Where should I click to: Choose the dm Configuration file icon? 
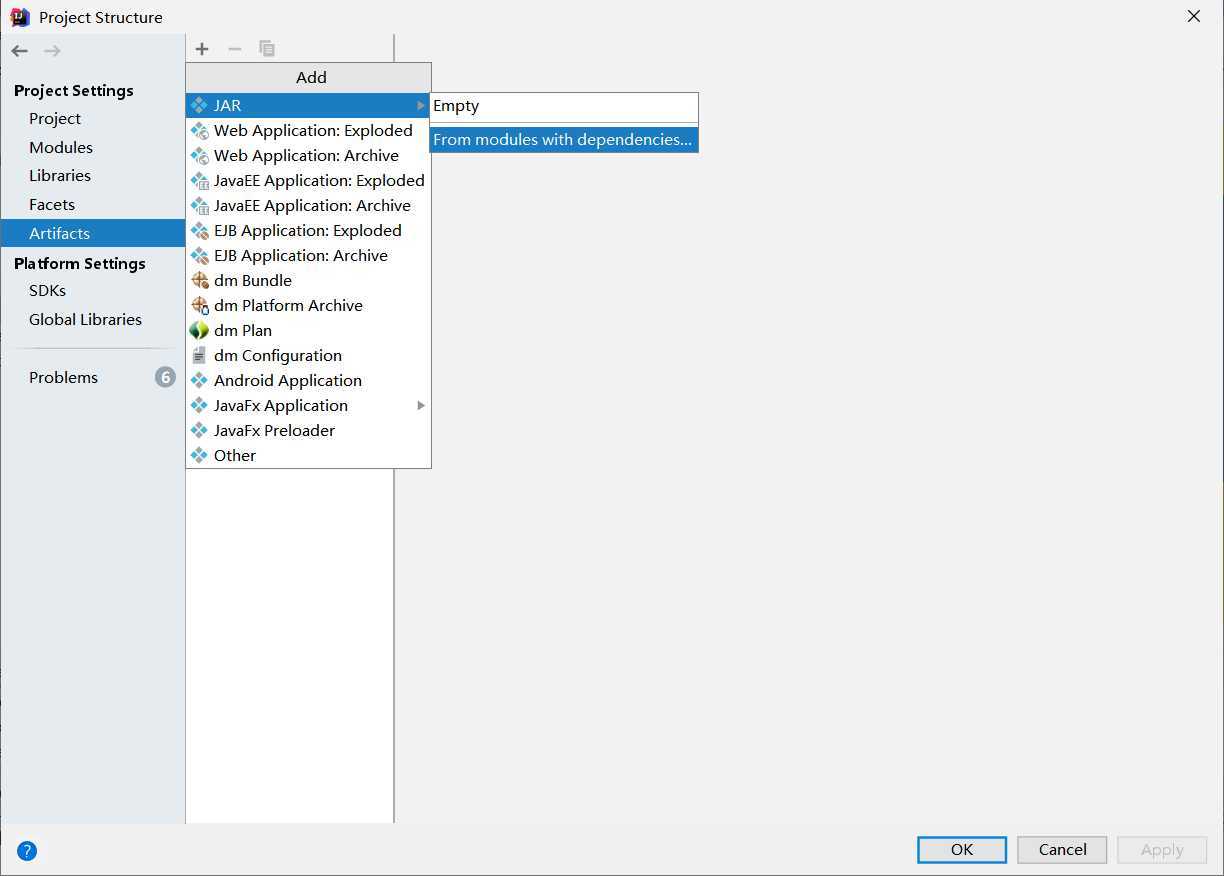click(199, 355)
